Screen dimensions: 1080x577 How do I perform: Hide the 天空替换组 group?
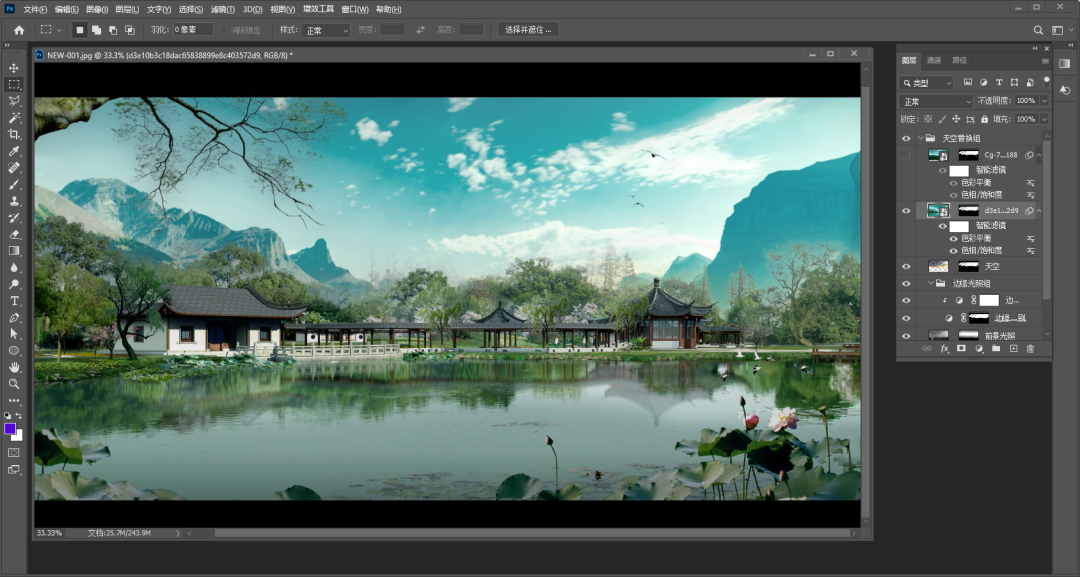906,138
